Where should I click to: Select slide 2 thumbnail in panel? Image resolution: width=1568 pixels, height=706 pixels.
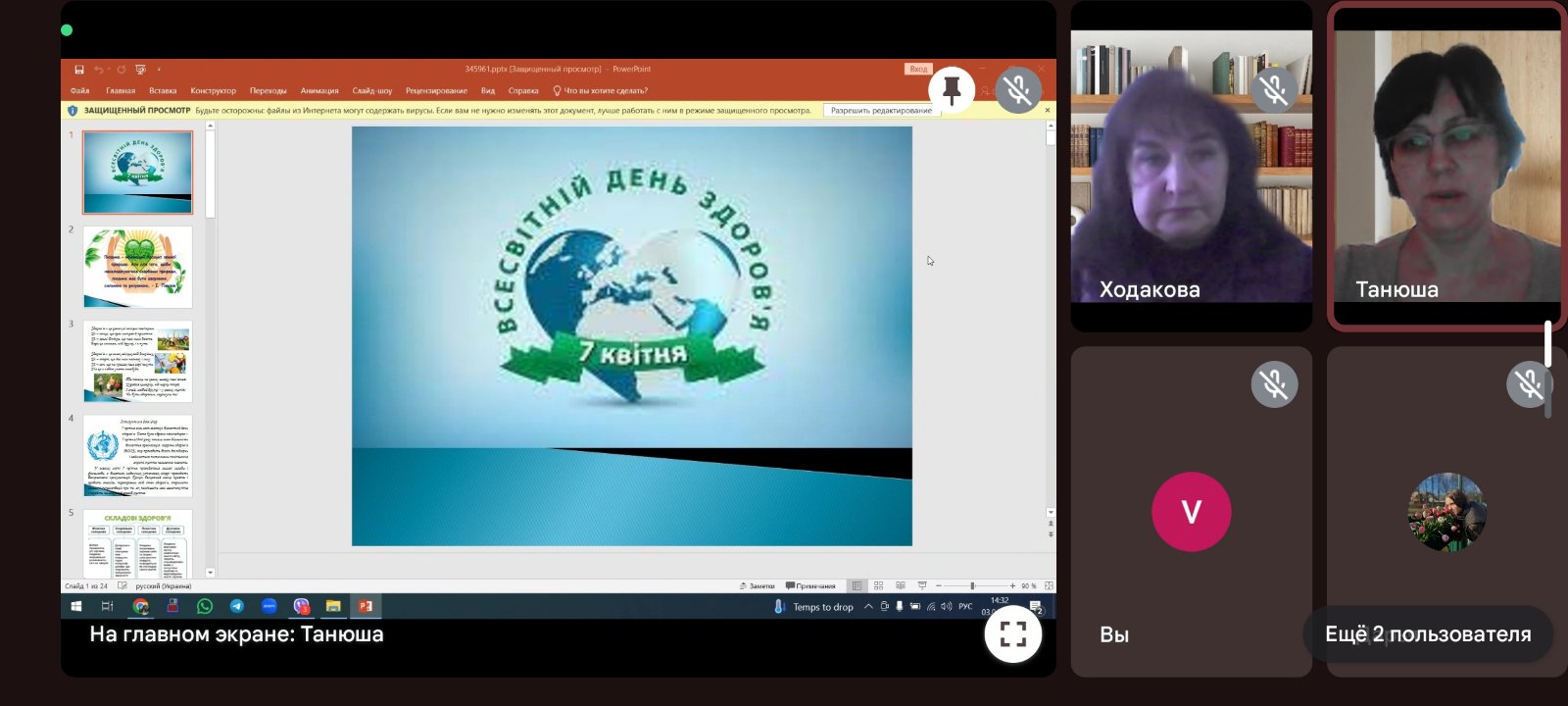[x=137, y=267]
